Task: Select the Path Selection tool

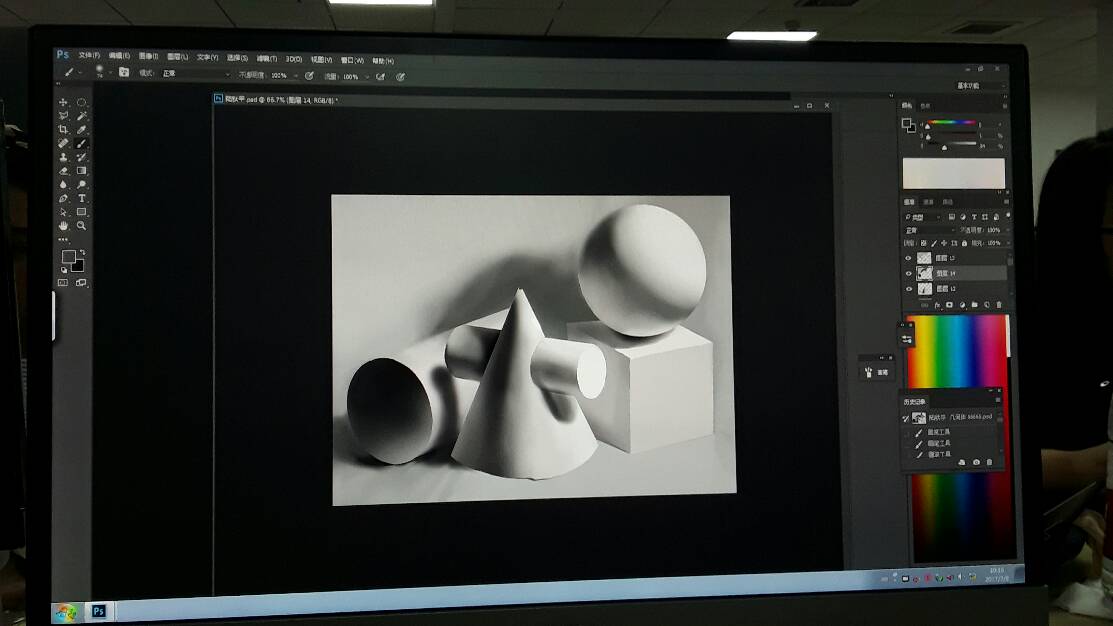Action: pos(63,212)
